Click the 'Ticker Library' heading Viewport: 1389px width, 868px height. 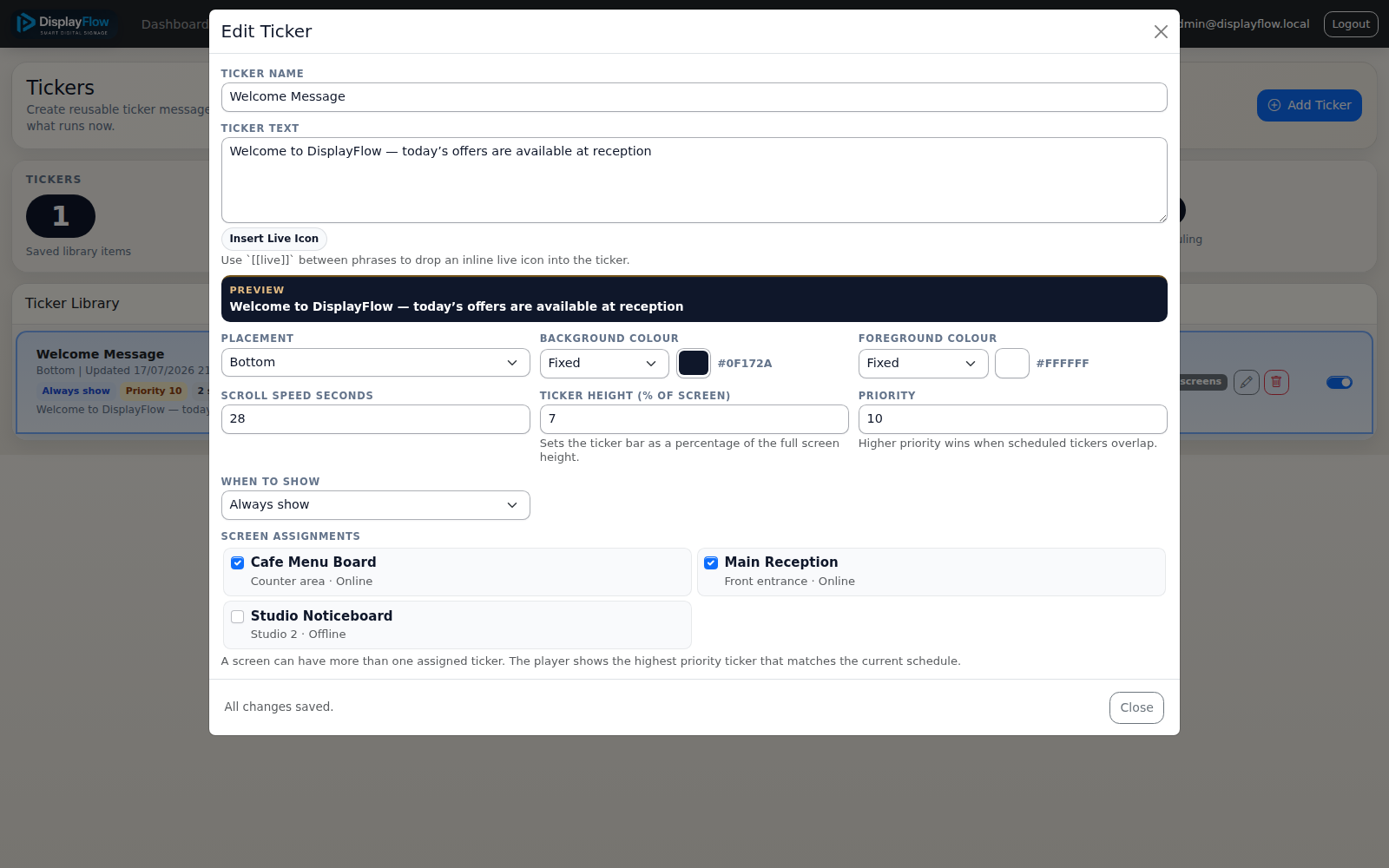coord(72,303)
